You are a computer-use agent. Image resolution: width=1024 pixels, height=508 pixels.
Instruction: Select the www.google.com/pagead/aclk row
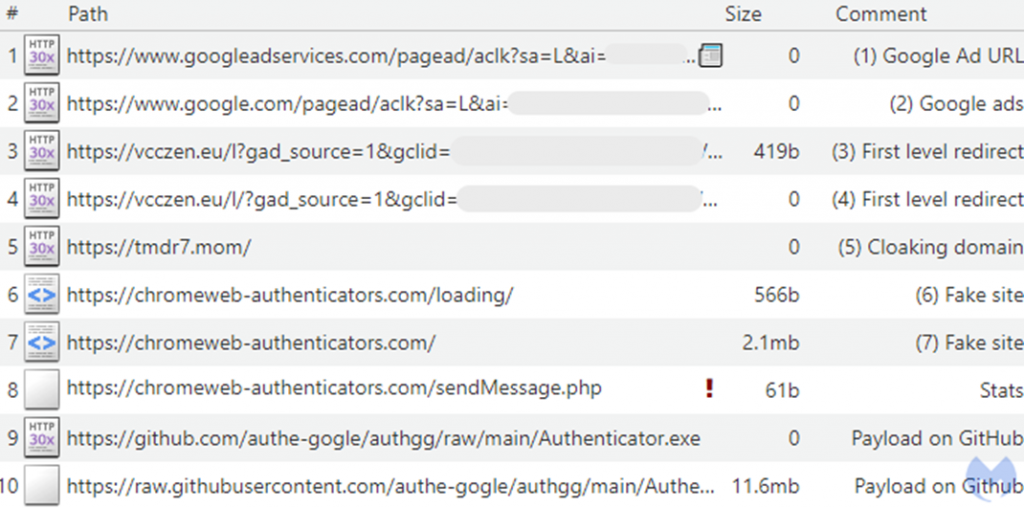tap(512, 103)
